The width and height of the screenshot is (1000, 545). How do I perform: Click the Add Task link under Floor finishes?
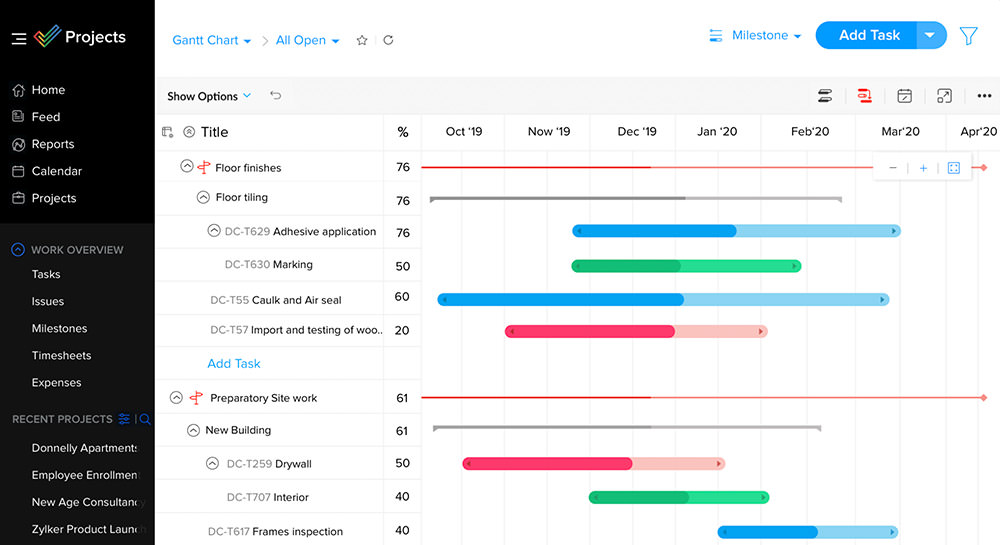(233, 364)
